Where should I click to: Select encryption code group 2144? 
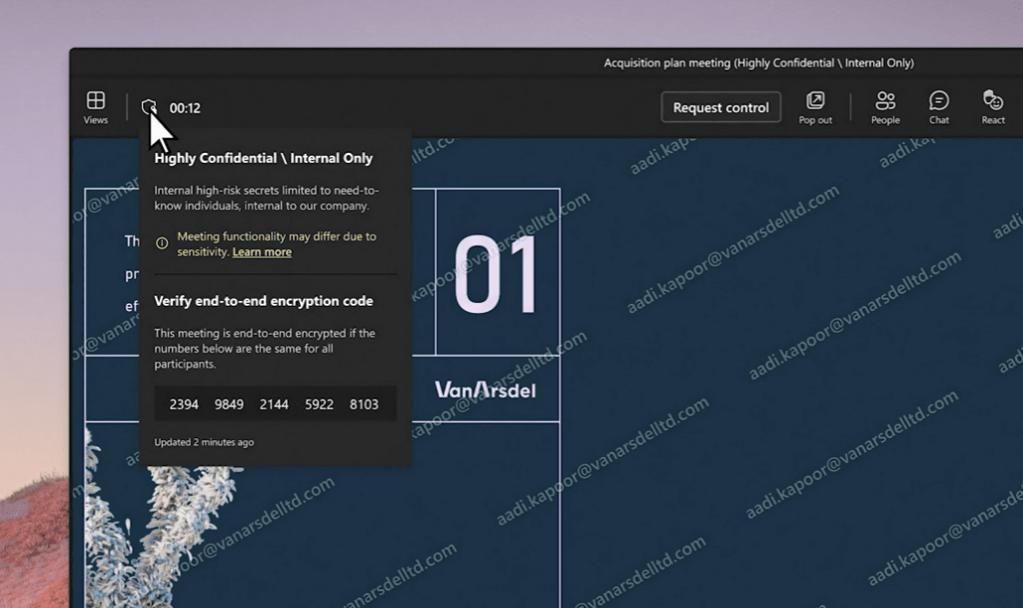274,404
